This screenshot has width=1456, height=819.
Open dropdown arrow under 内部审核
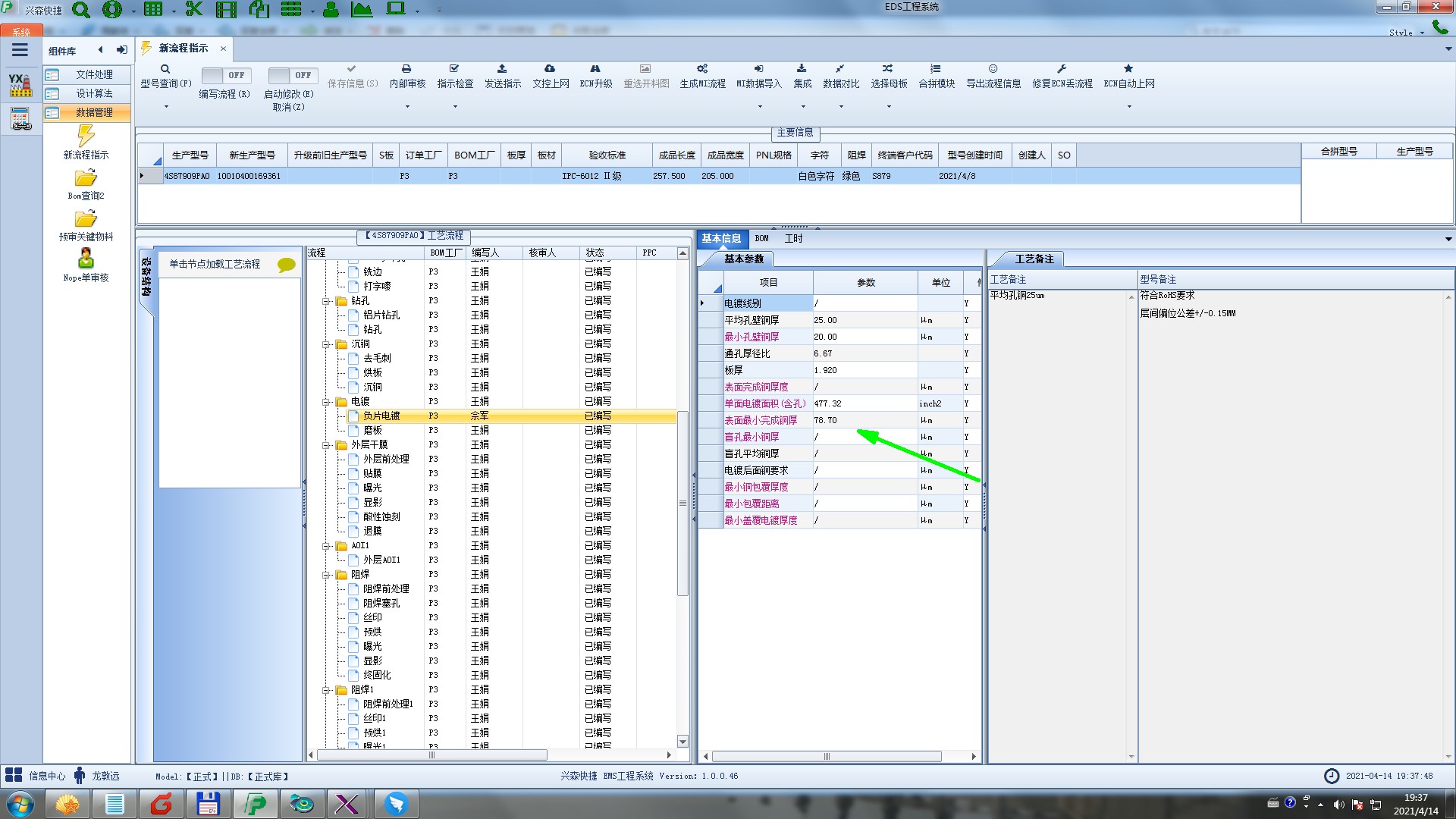(407, 106)
